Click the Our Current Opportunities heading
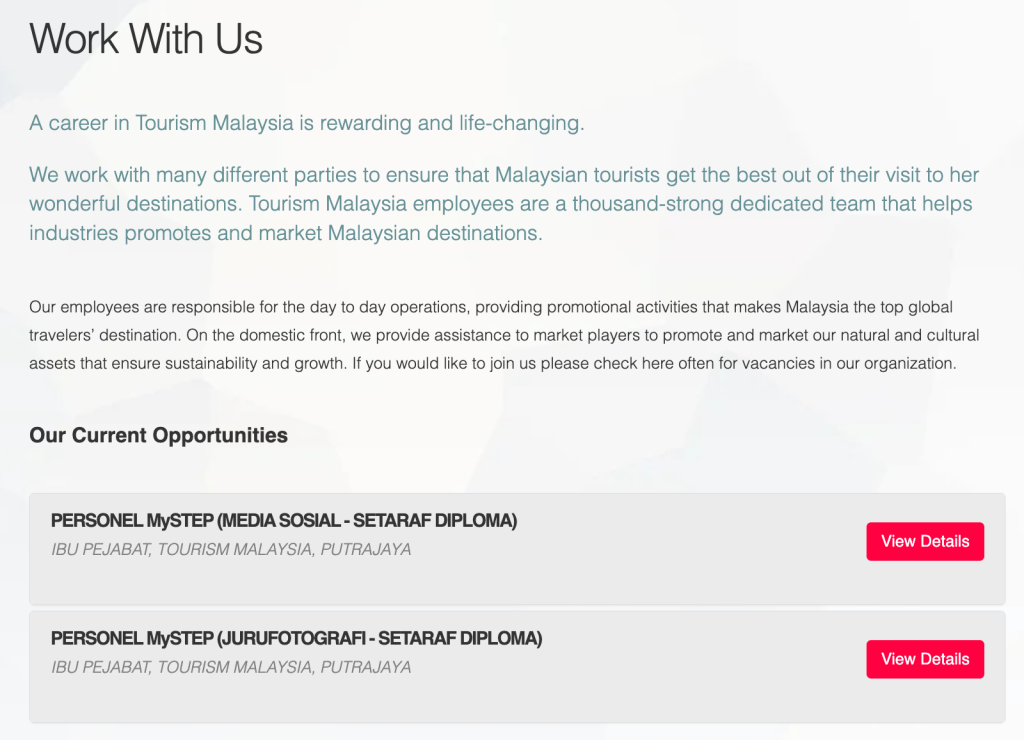Image resolution: width=1024 pixels, height=740 pixels. [x=158, y=436]
